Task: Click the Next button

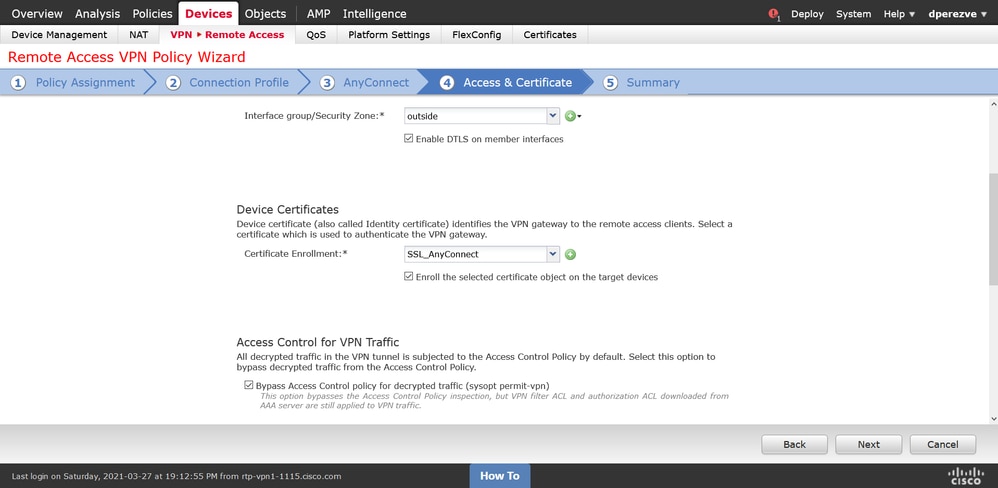Action: tap(868, 445)
